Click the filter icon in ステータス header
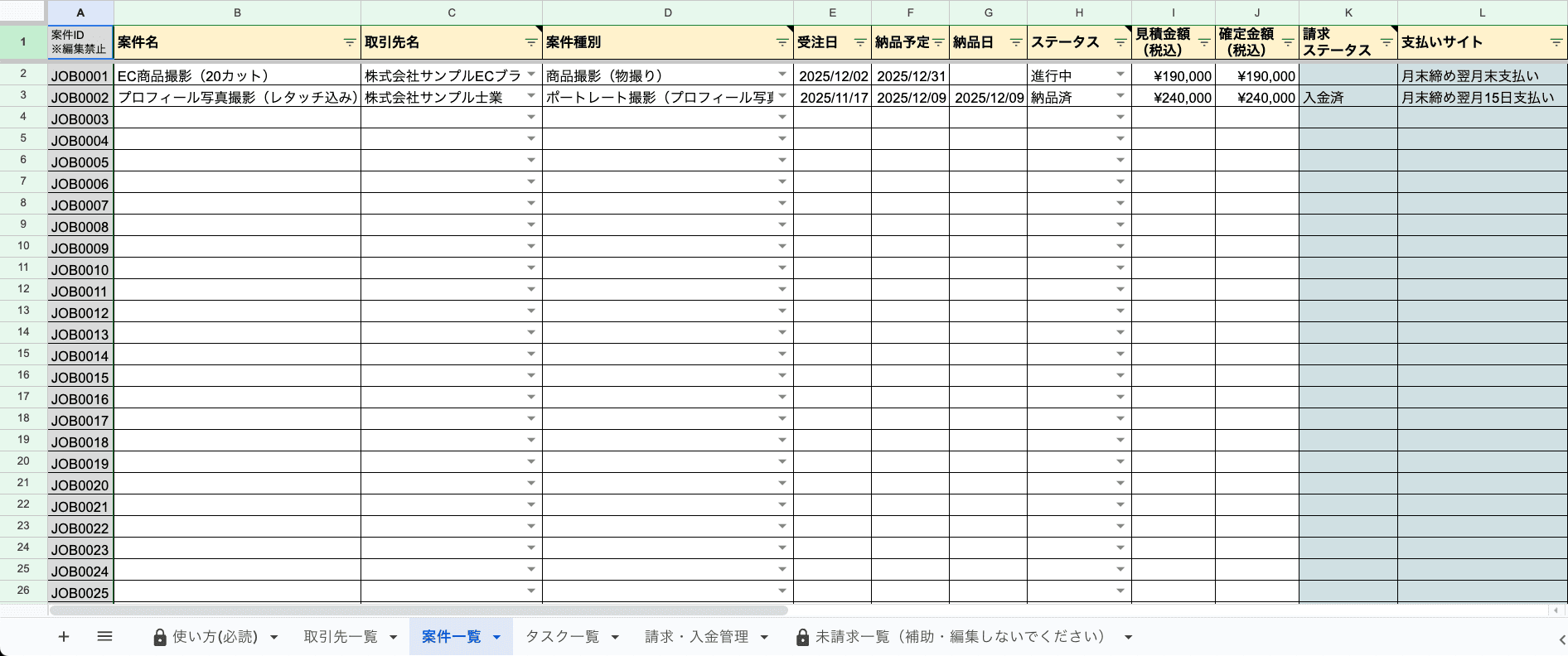 click(1120, 43)
